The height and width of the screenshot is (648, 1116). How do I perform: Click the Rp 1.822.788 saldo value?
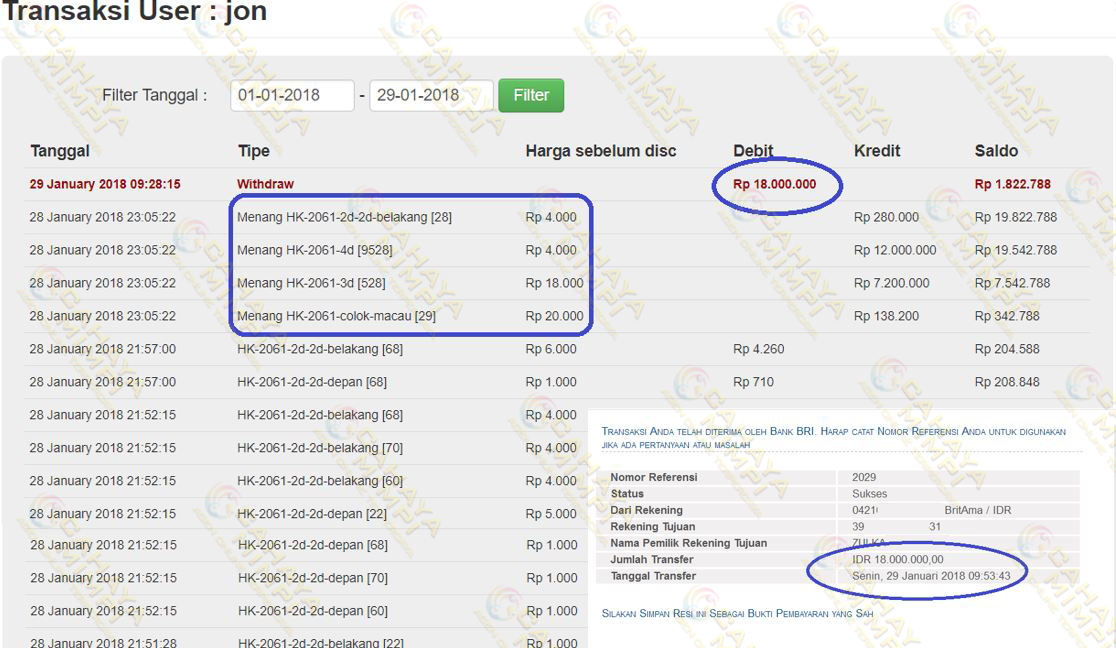pos(1012,184)
